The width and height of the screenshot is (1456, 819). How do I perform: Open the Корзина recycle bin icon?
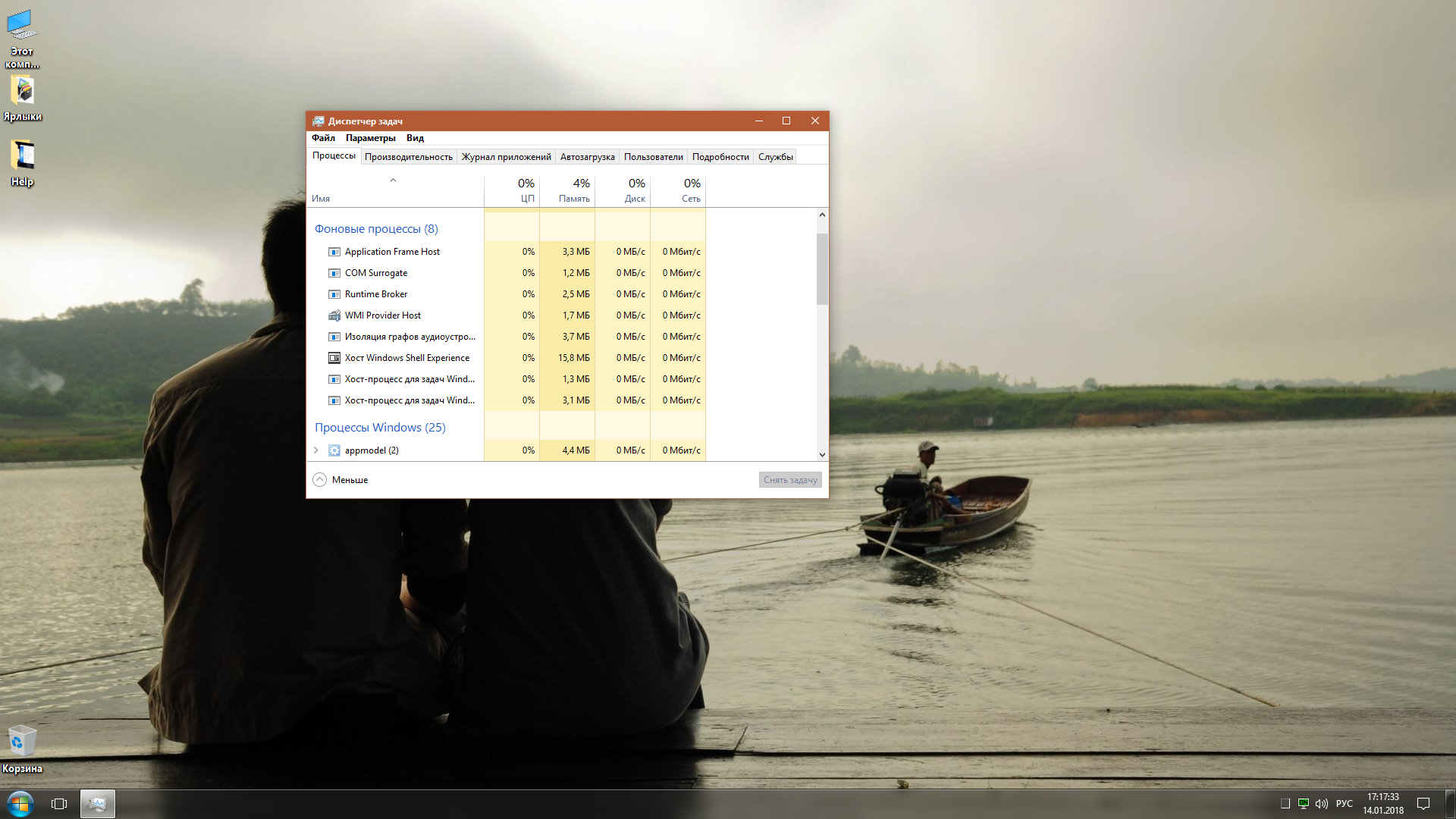(22, 741)
